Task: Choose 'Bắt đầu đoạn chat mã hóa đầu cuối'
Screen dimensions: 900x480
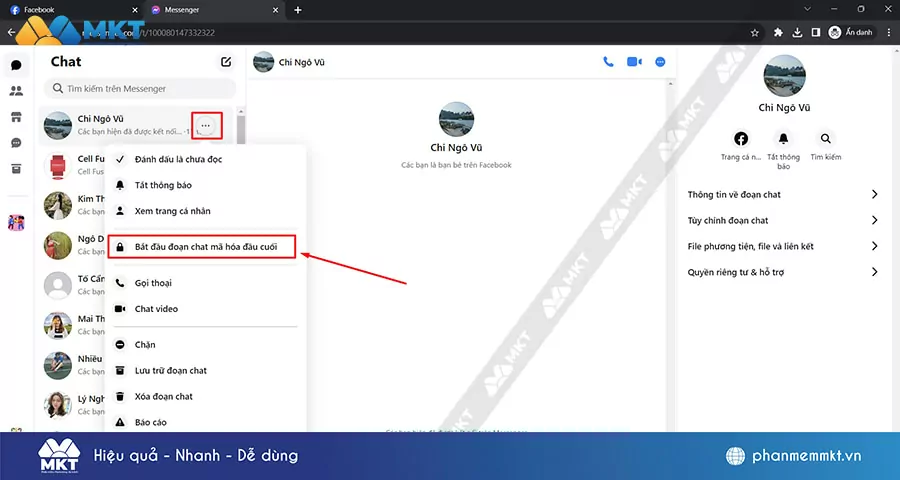Action: click(x=202, y=247)
